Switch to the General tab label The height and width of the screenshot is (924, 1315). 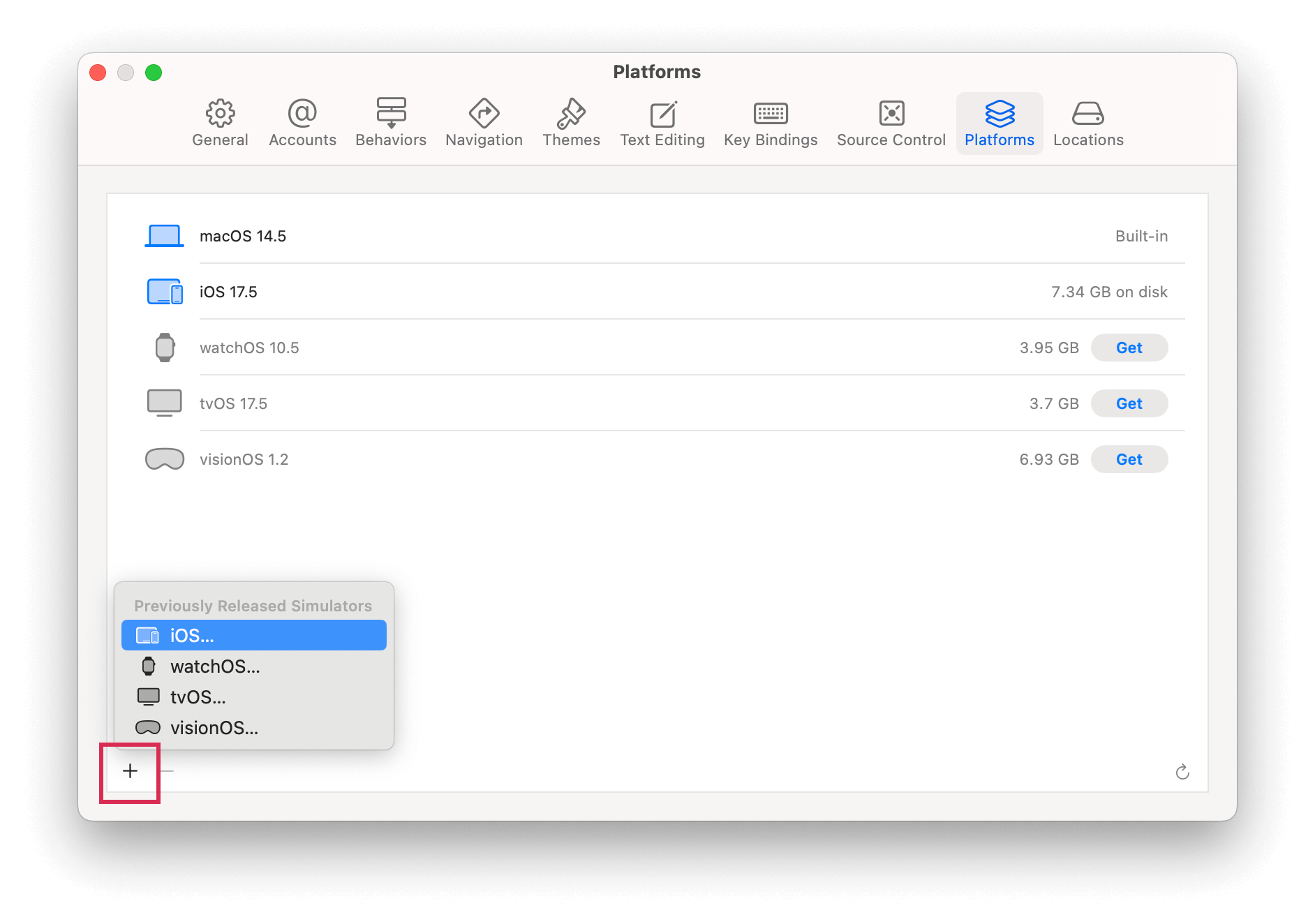(x=220, y=140)
